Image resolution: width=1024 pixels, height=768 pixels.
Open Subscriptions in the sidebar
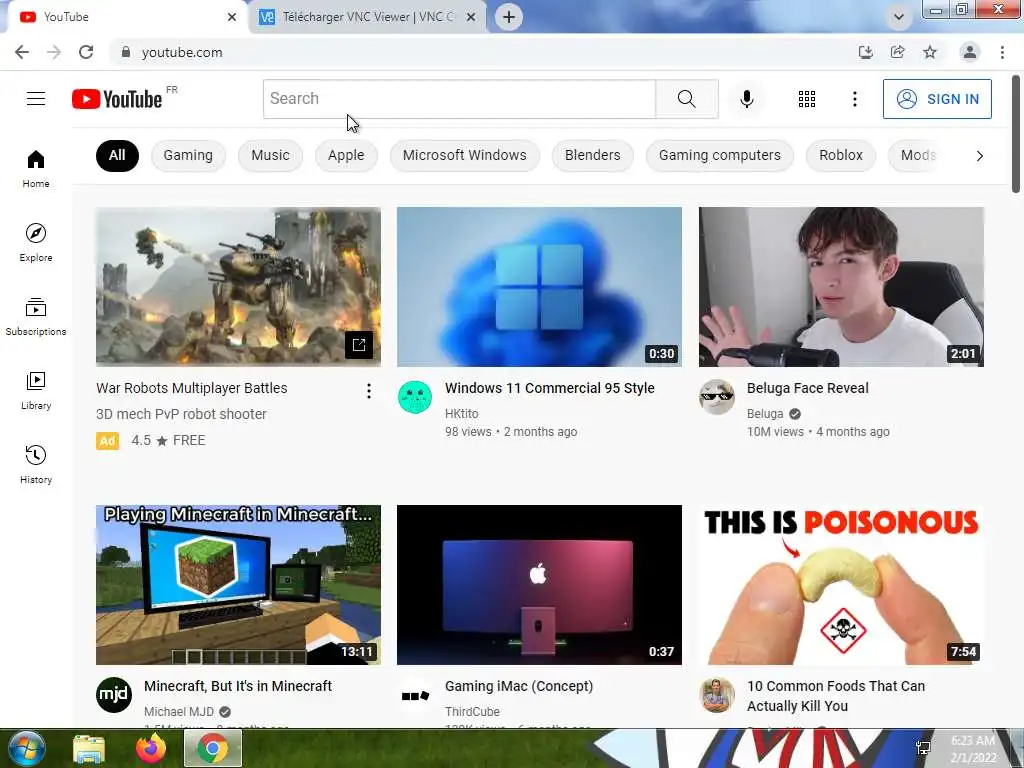[36, 316]
